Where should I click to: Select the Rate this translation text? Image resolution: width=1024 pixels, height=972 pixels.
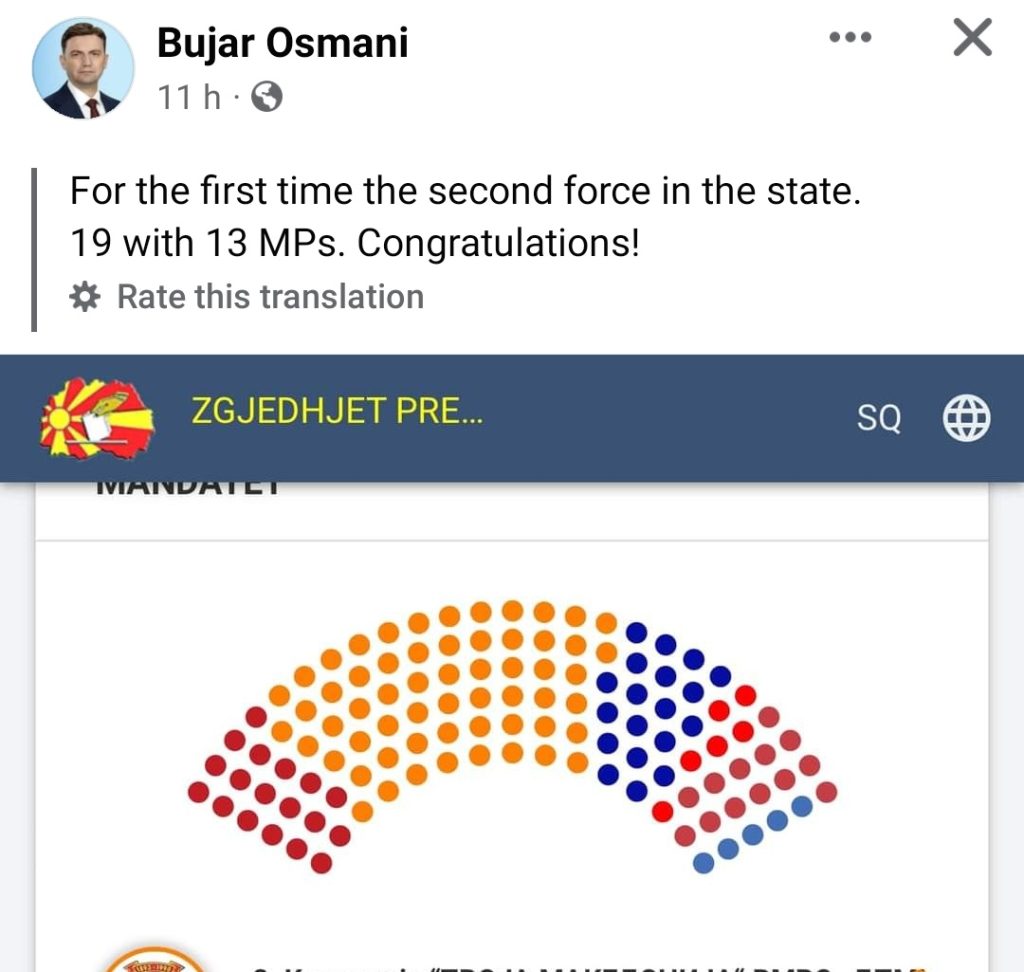[x=270, y=297]
